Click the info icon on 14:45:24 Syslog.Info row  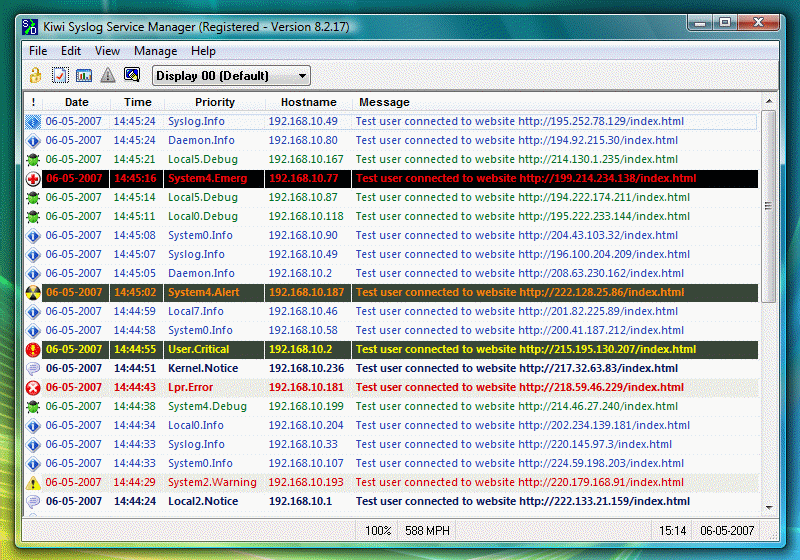[33, 122]
